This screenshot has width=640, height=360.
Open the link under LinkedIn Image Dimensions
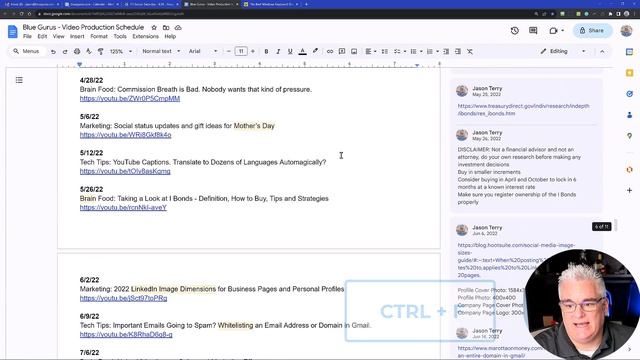[123, 298]
